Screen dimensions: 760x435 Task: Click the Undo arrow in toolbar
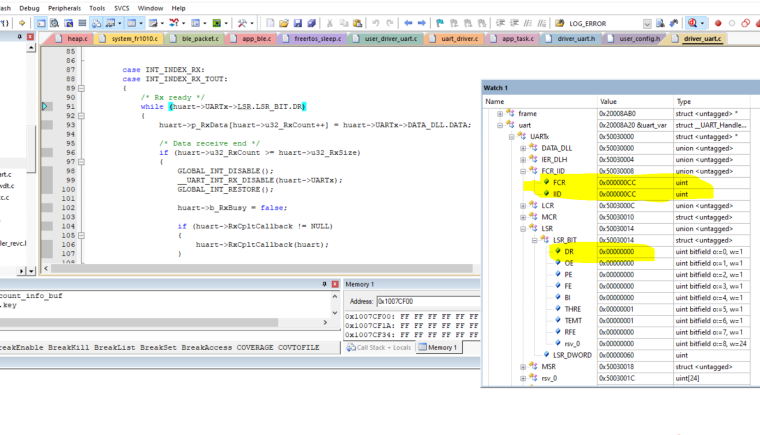tap(376, 23)
